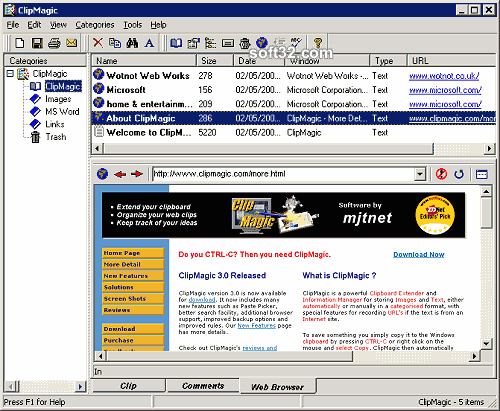Switch to the Comments tab
This screenshot has width=500, height=411.
click(203, 386)
